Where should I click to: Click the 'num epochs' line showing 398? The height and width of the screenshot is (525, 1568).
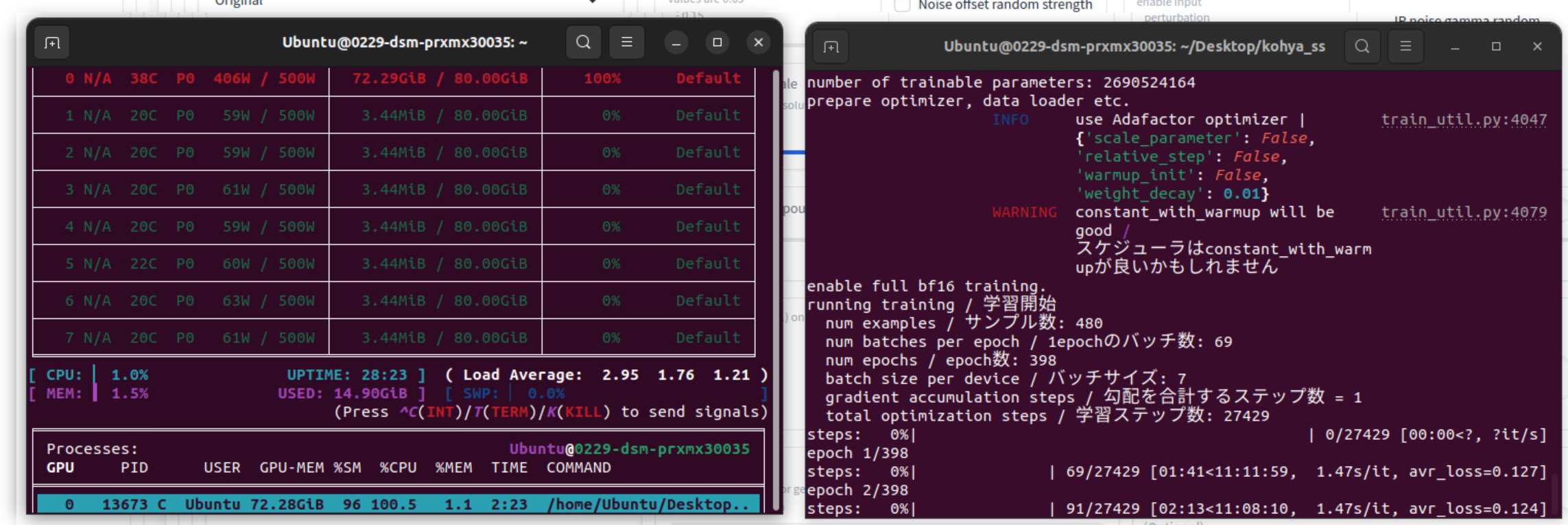940,360
